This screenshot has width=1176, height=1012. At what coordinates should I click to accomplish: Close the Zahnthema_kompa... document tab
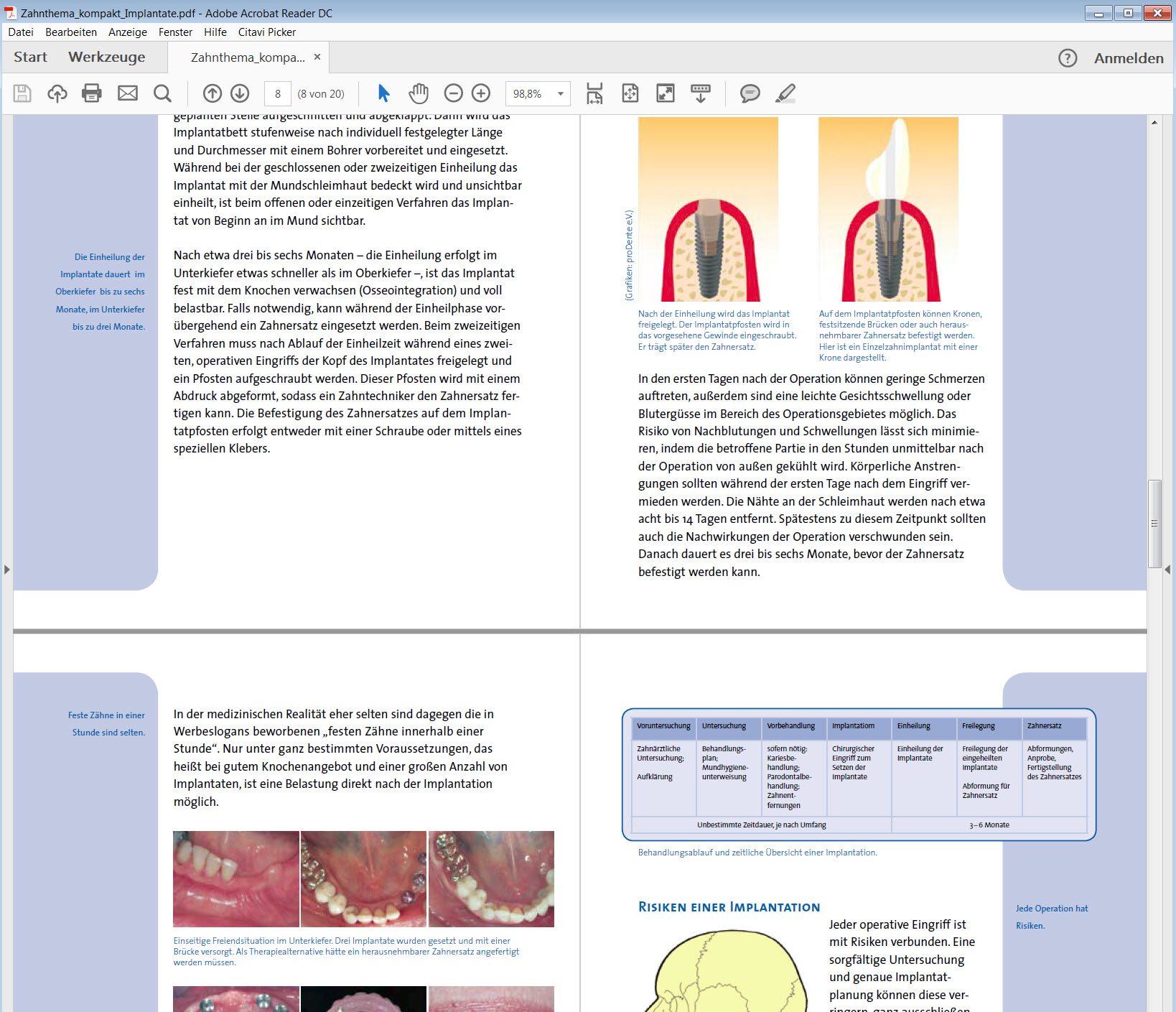coord(317,57)
